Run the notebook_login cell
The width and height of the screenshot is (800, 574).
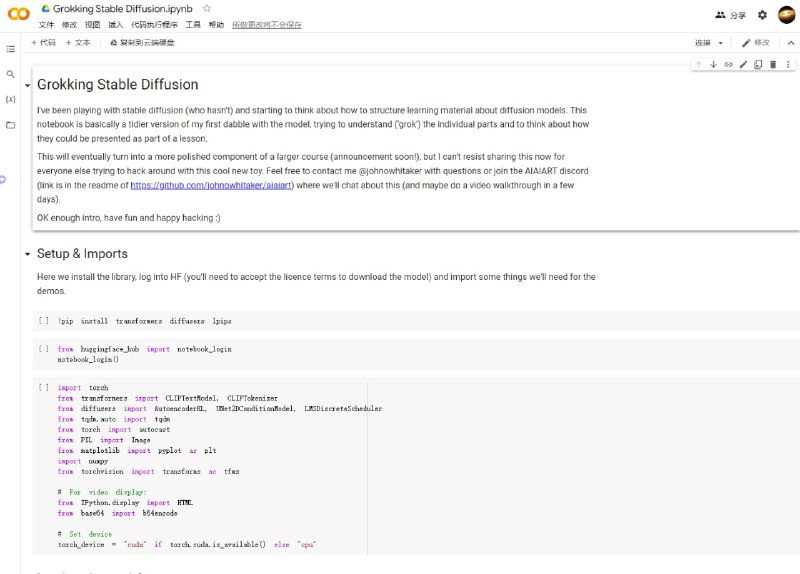tap(43, 349)
